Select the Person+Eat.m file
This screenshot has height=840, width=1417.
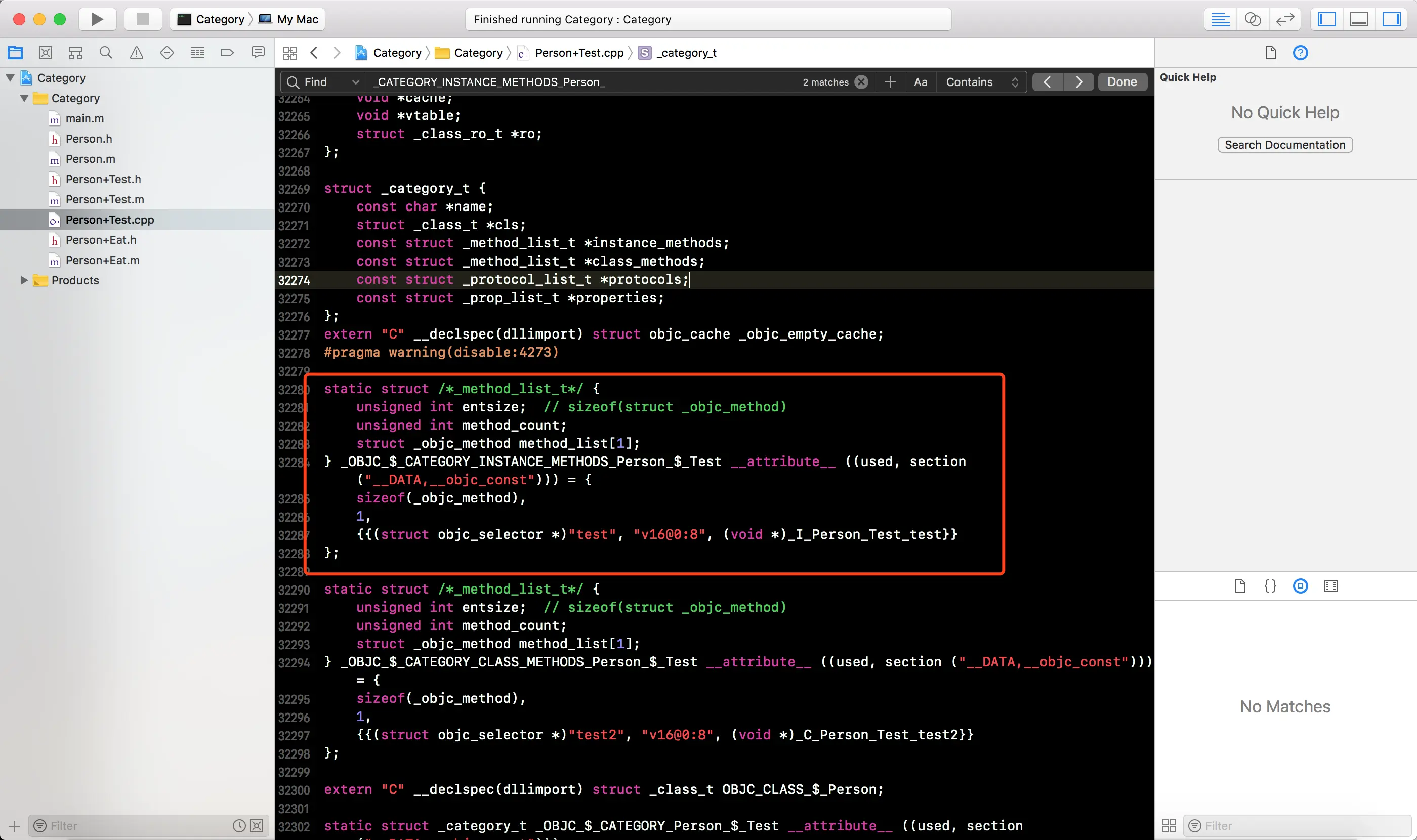pos(102,261)
